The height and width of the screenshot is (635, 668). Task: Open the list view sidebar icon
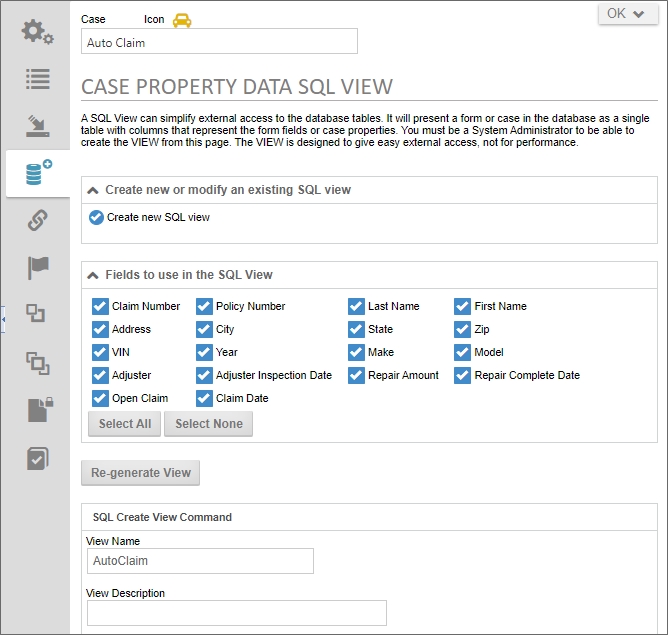click(x=37, y=78)
